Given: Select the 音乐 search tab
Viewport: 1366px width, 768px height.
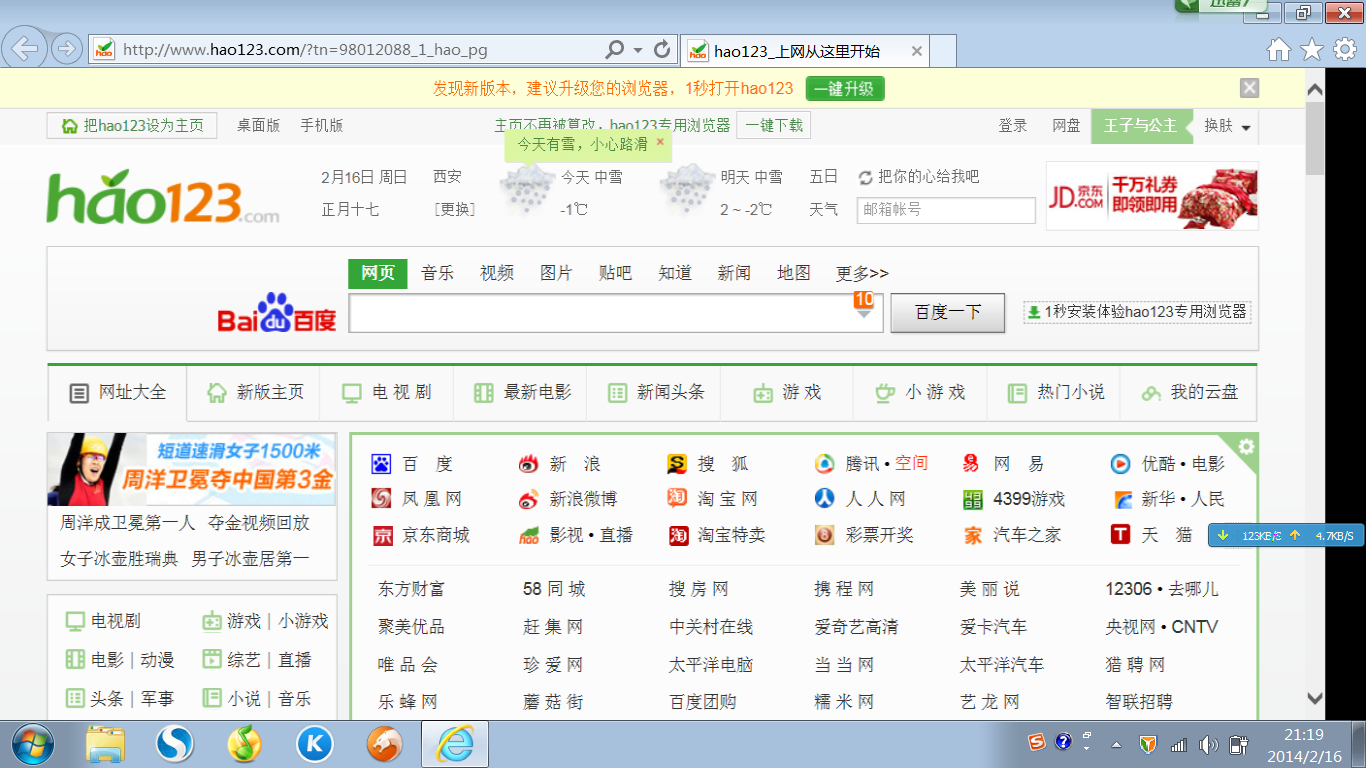Looking at the screenshot, I should [437, 273].
